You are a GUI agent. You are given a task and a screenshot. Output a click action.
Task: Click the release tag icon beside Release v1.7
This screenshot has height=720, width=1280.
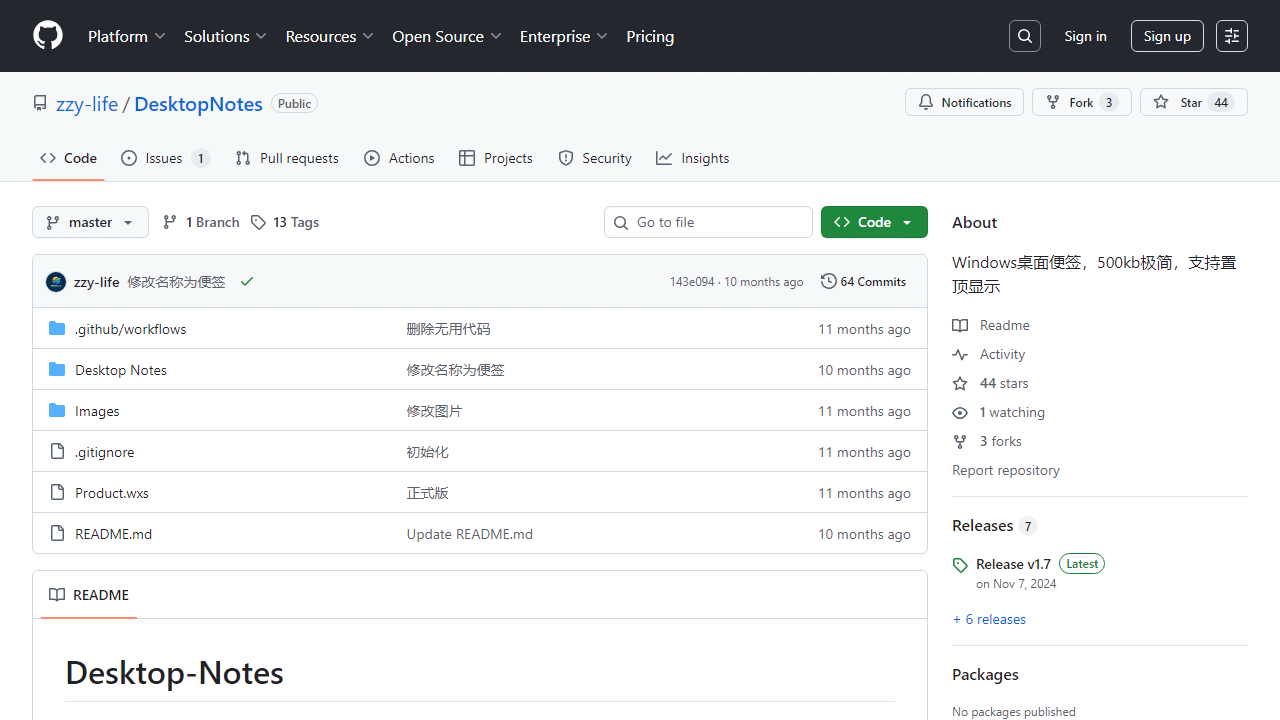click(960, 565)
